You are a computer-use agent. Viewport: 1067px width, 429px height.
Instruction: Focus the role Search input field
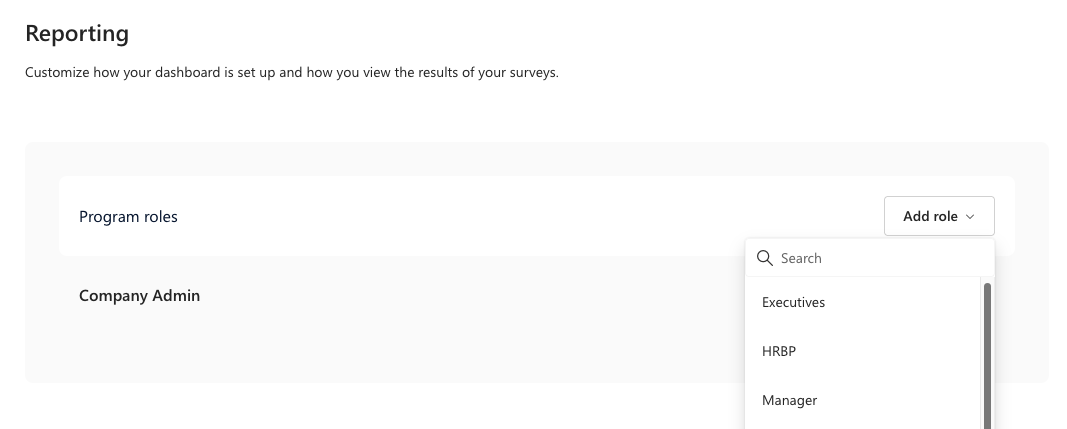(870, 258)
